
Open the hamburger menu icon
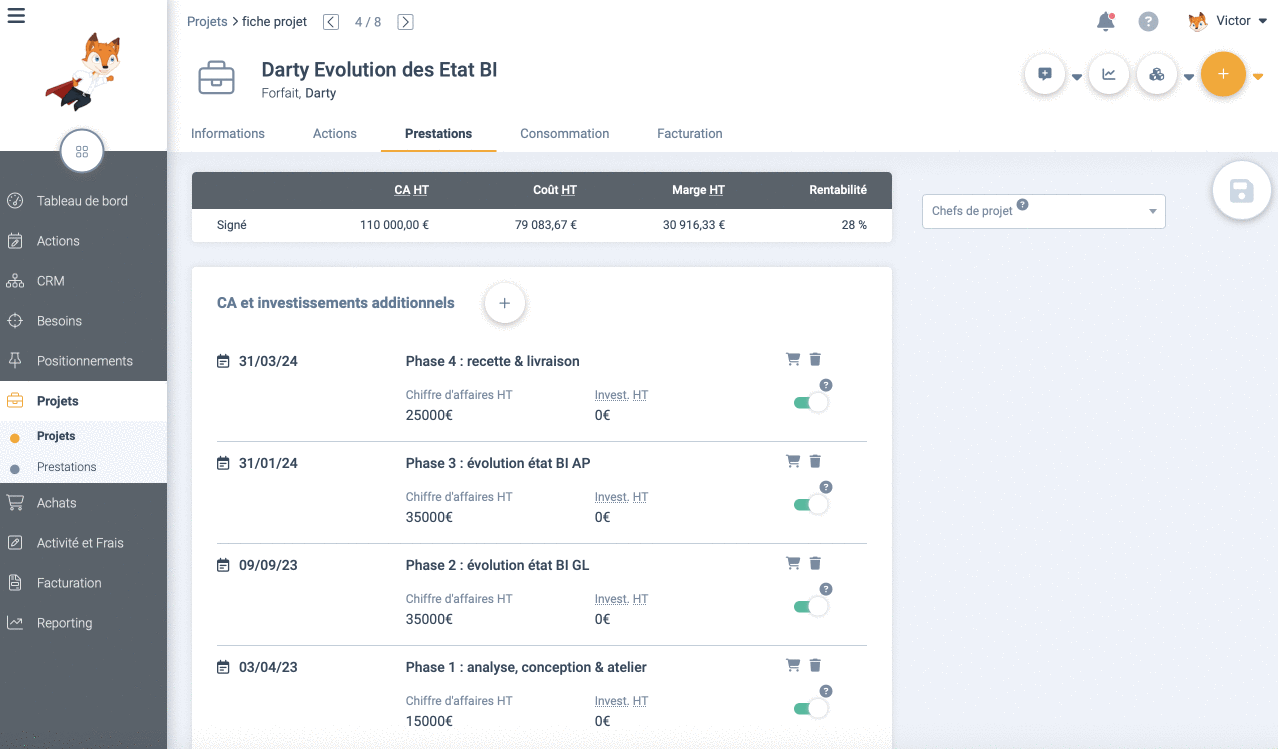16,15
